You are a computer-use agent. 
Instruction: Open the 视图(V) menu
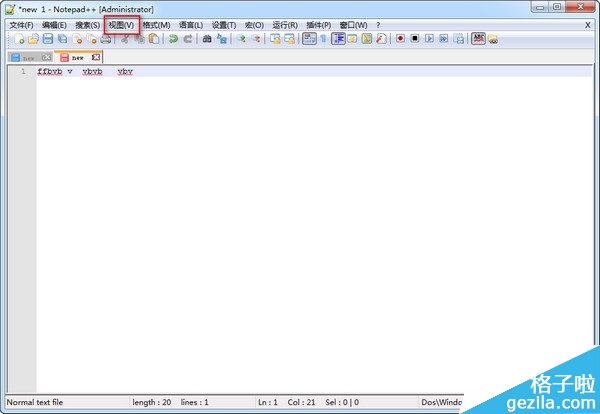click(x=120, y=24)
